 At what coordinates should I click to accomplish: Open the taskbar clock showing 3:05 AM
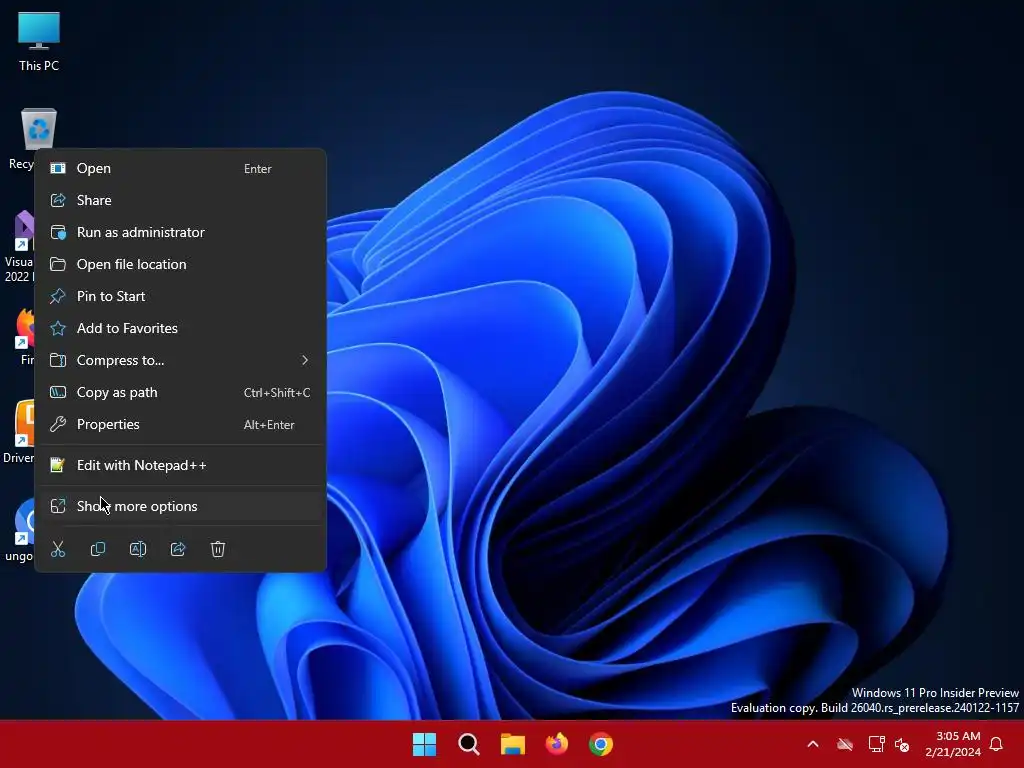pyautogui.click(x=953, y=744)
